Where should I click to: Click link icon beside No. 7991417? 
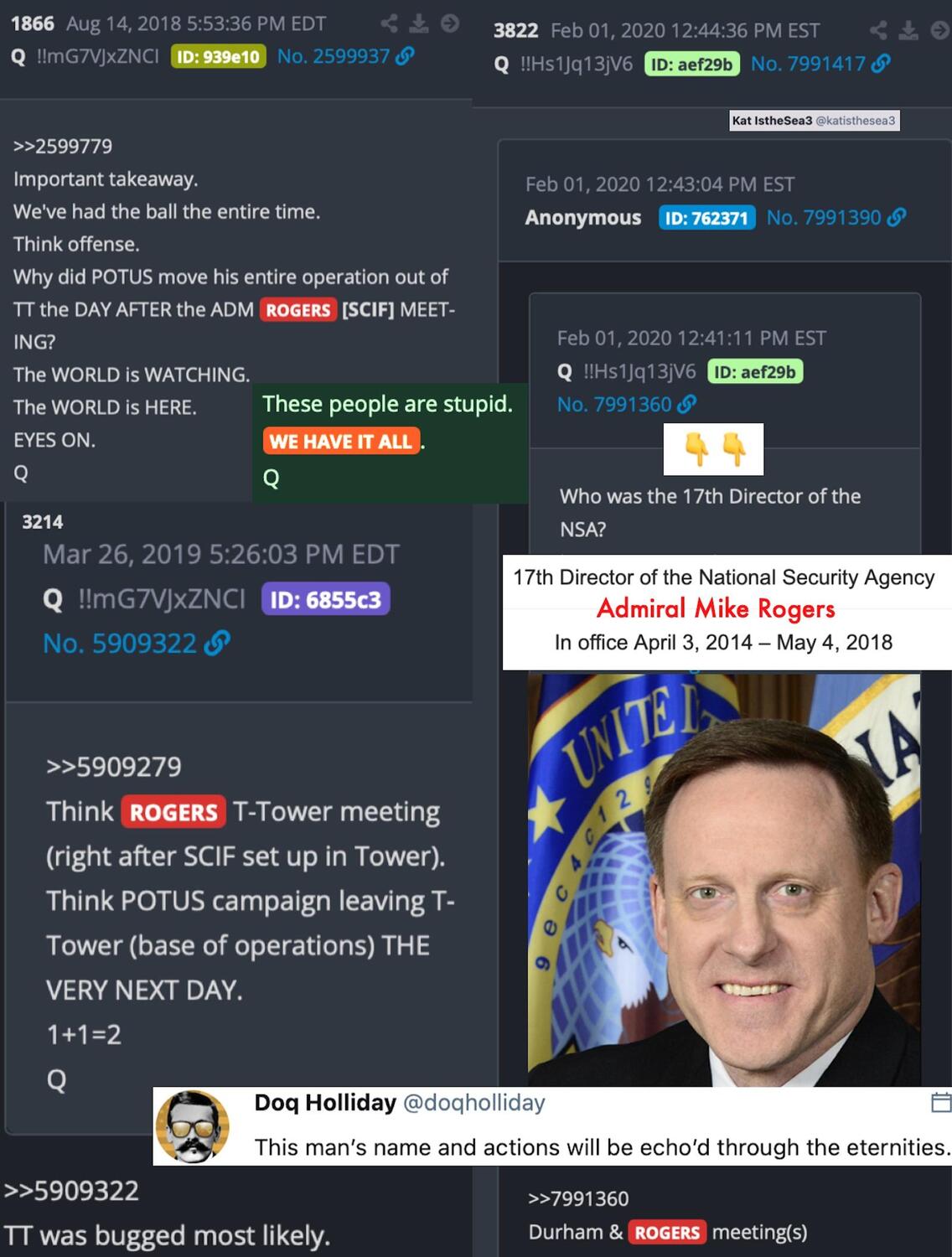click(x=881, y=64)
